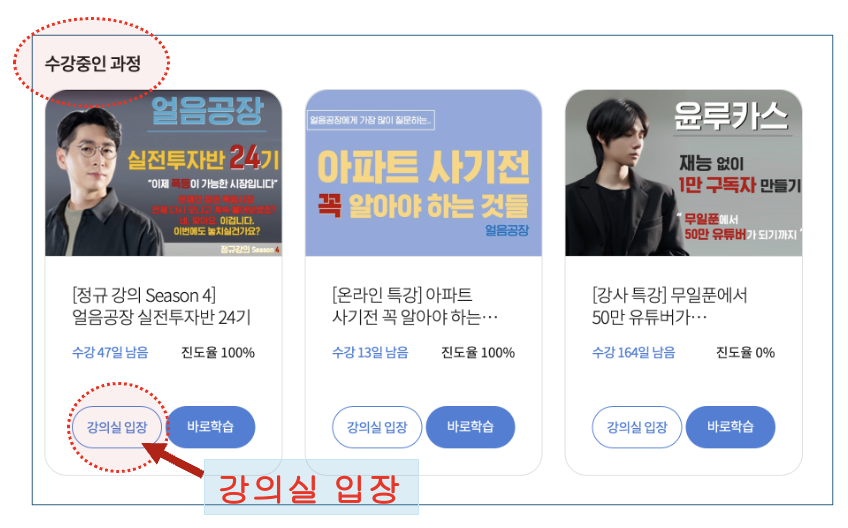Click 진도율 100% on 아파트 사기전 card

tap(478, 353)
